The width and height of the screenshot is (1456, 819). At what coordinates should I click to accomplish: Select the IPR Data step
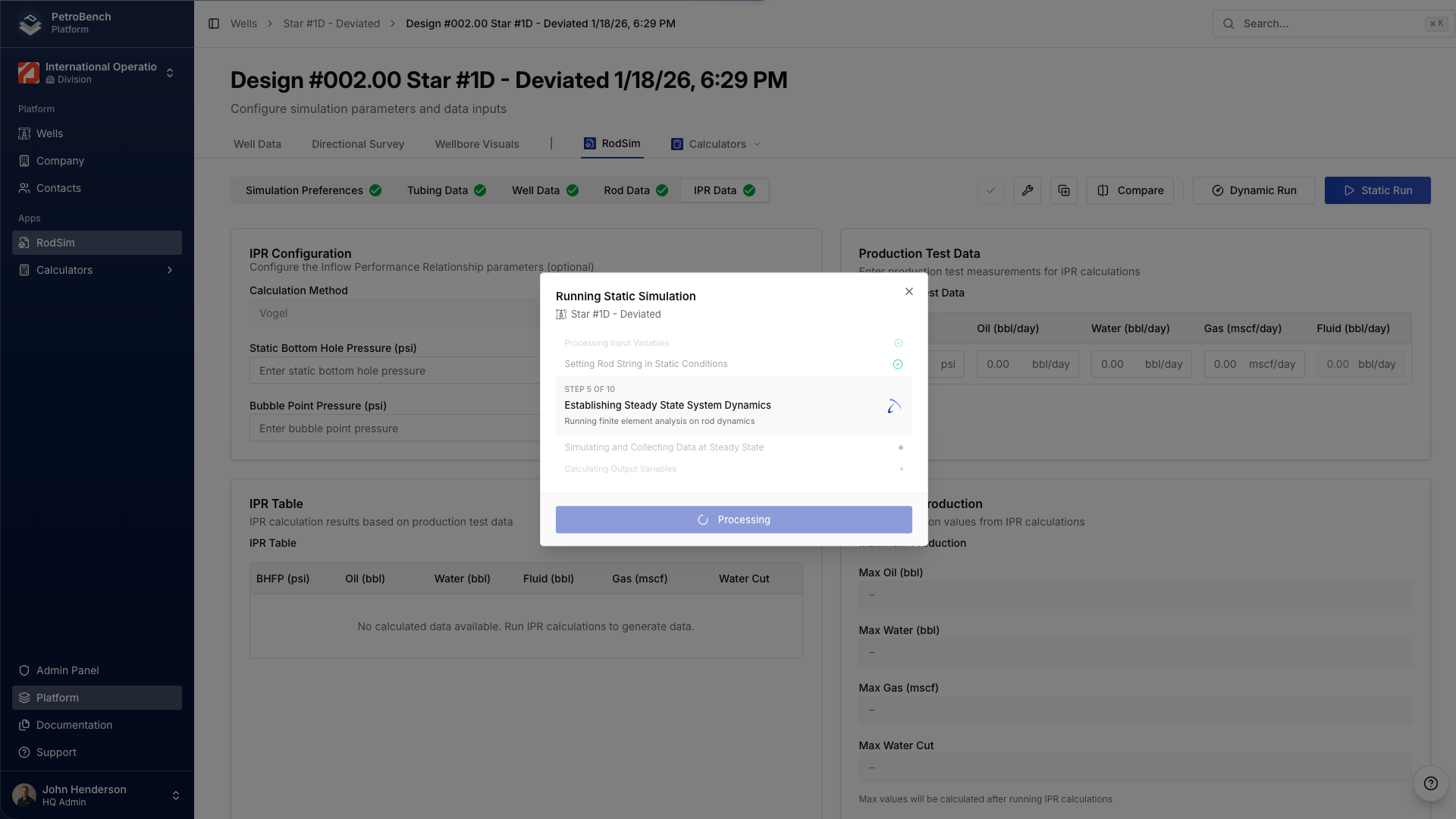click(723, 190)
